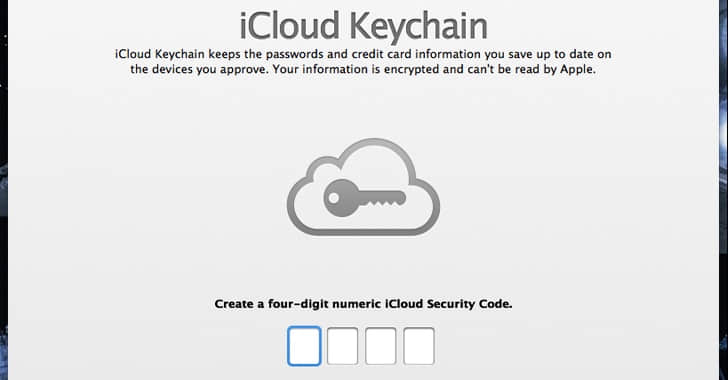Click the desktop wallpaper left of the dialog
The width and height of the screenshot is (728, 380).
coord(4,186)
